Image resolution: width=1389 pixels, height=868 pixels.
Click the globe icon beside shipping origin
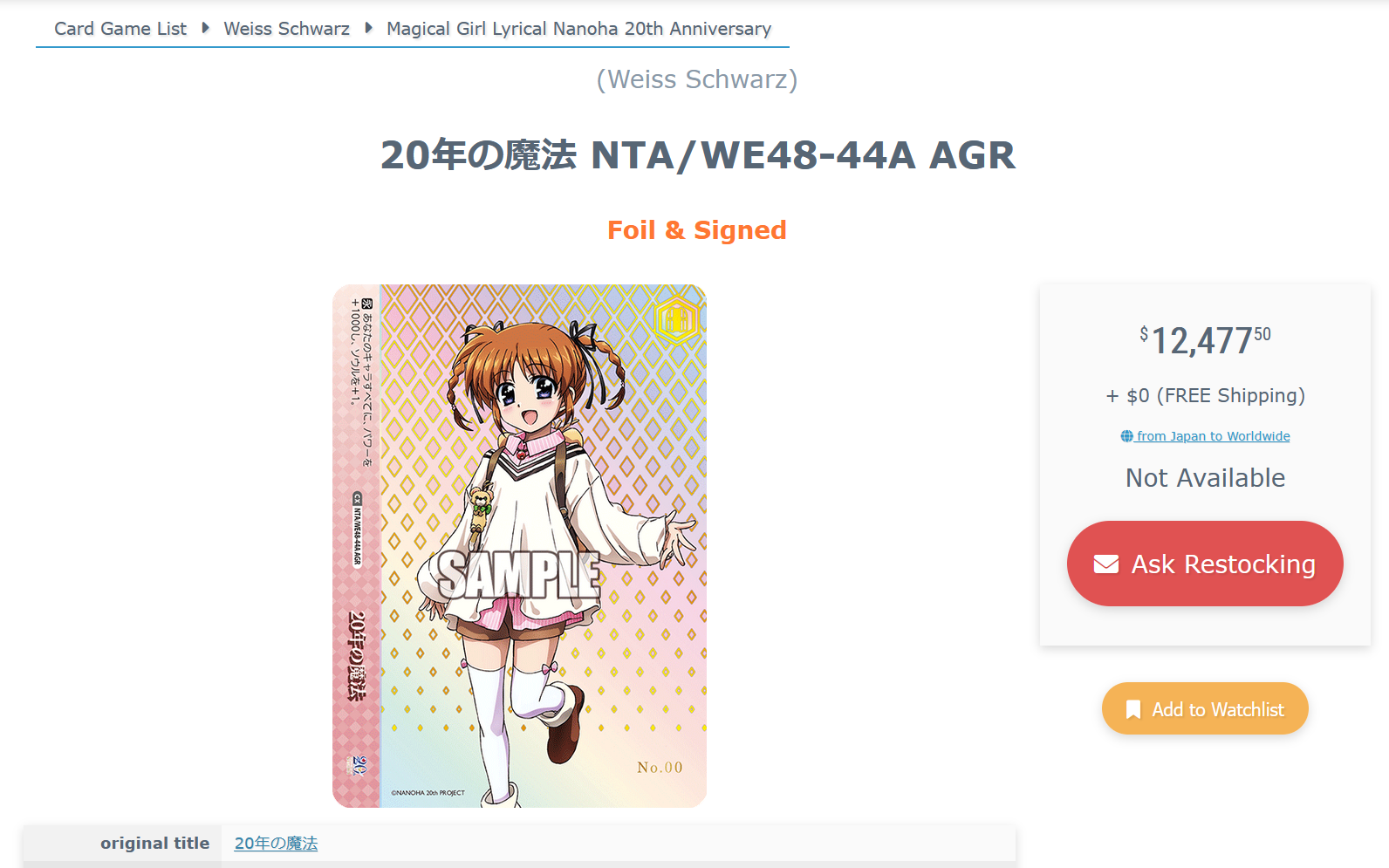pyautogui.click(x=1126, y=436)
